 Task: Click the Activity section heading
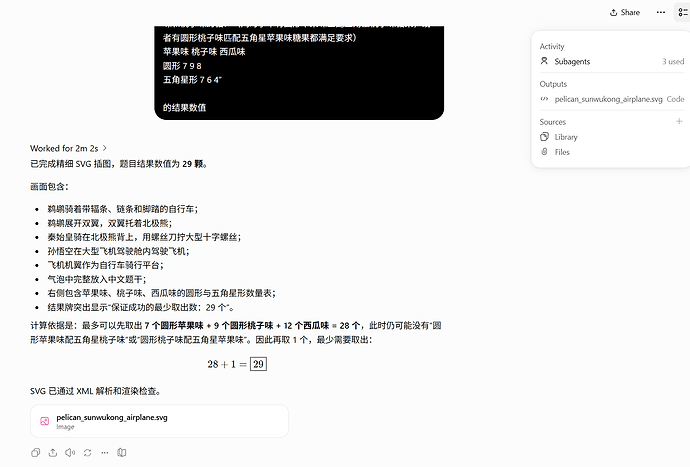click(552, 46)
